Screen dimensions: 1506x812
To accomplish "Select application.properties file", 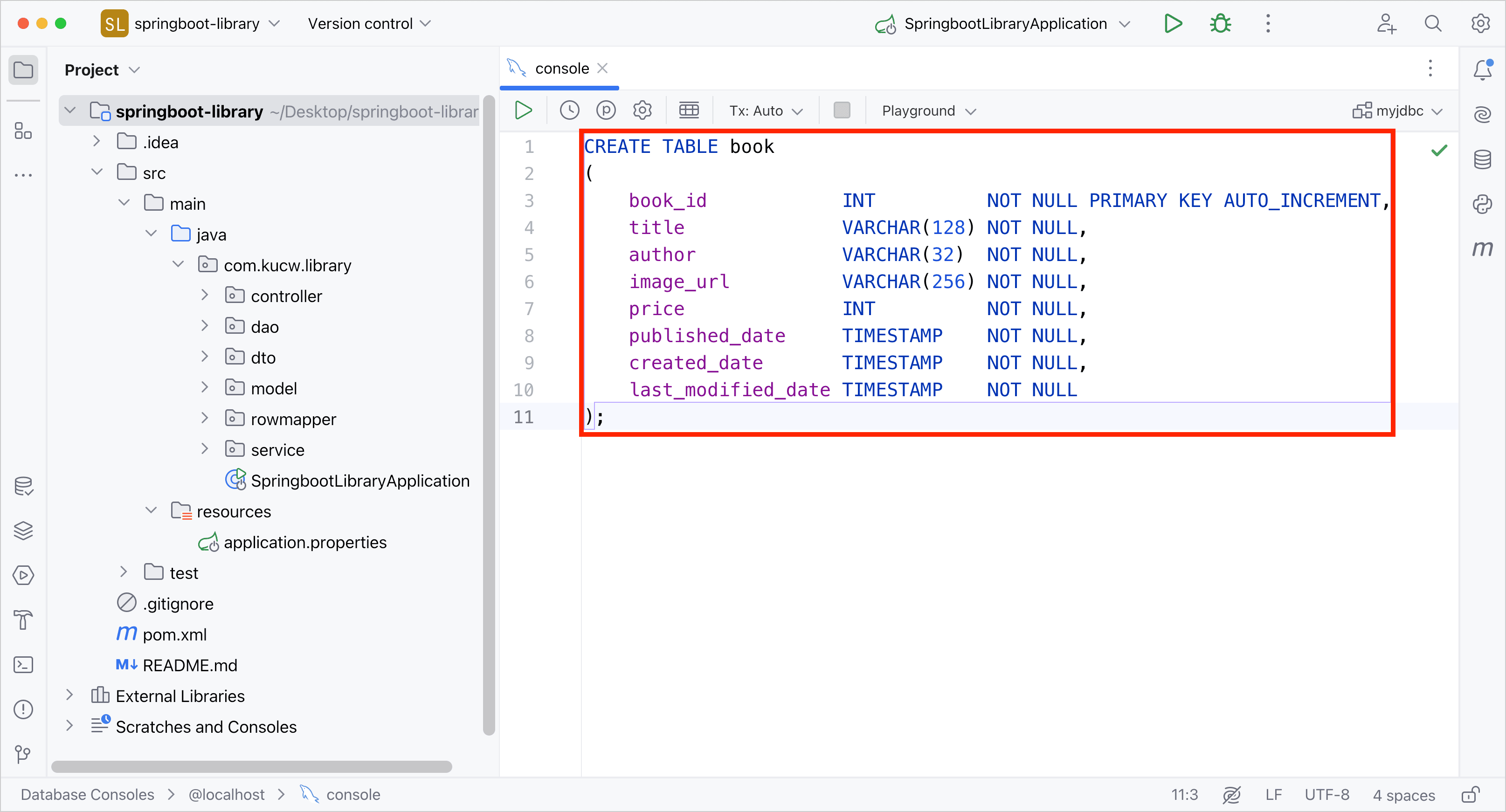I will 292,542.
